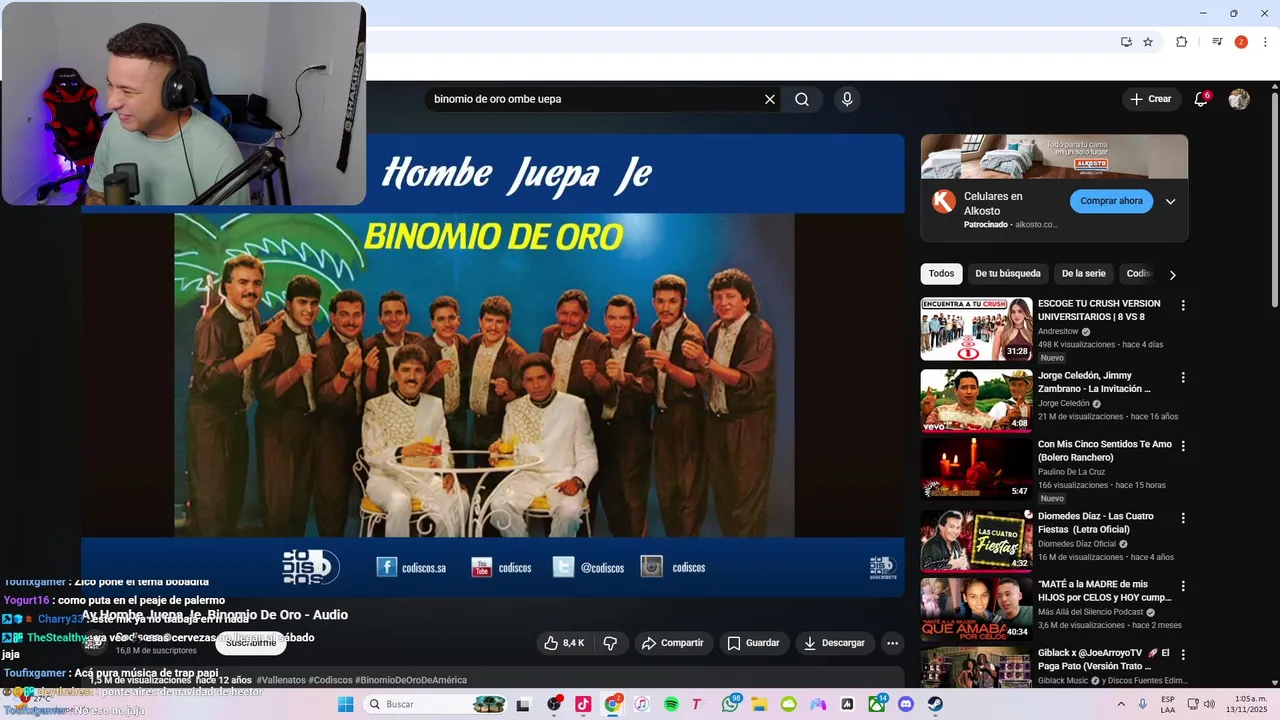1280x720 pixels.
Task: Open WhatsApp from the taskbar
Action: coord(730,704)
